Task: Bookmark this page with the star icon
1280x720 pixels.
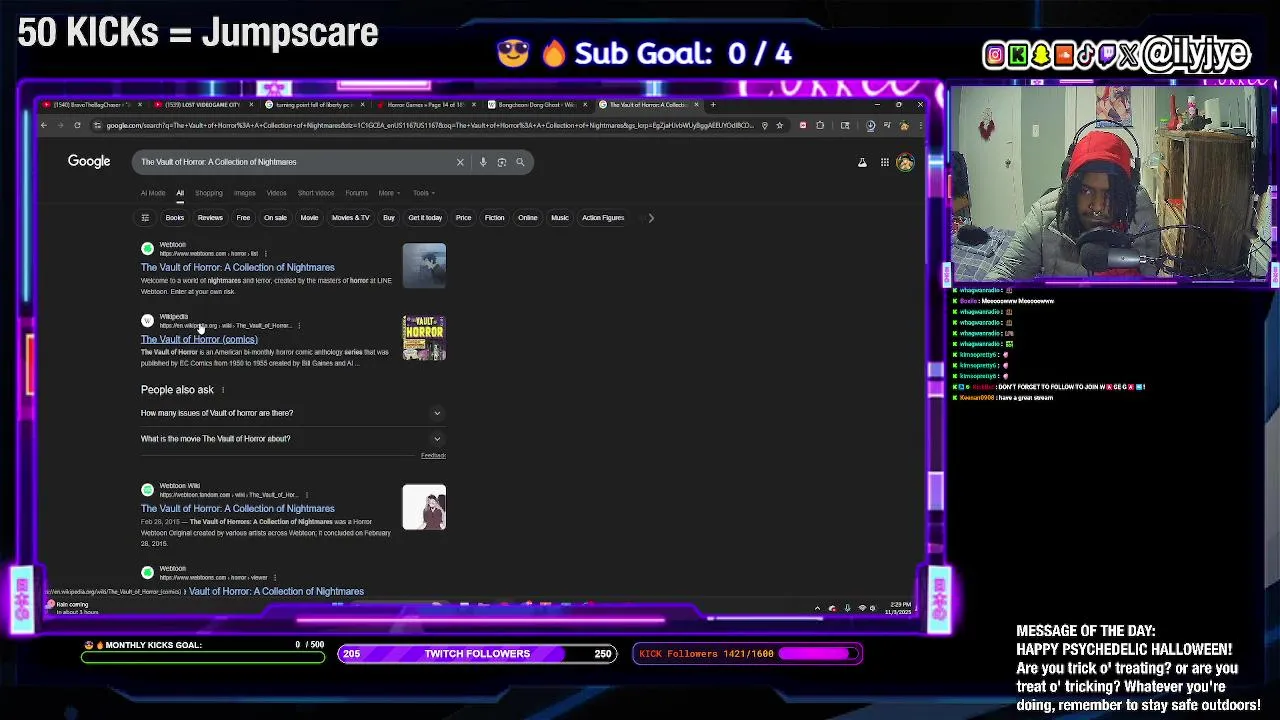Action: [x=779, y=125]
